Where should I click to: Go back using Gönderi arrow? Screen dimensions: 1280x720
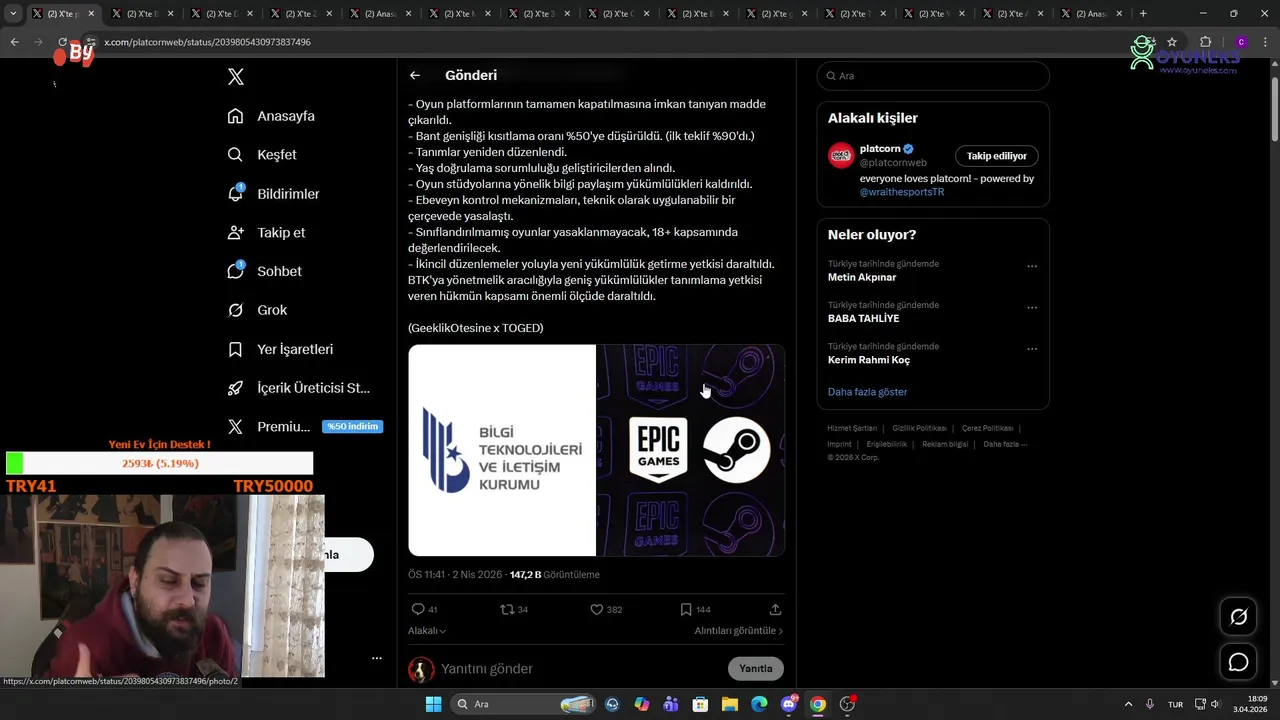[415, 75]
